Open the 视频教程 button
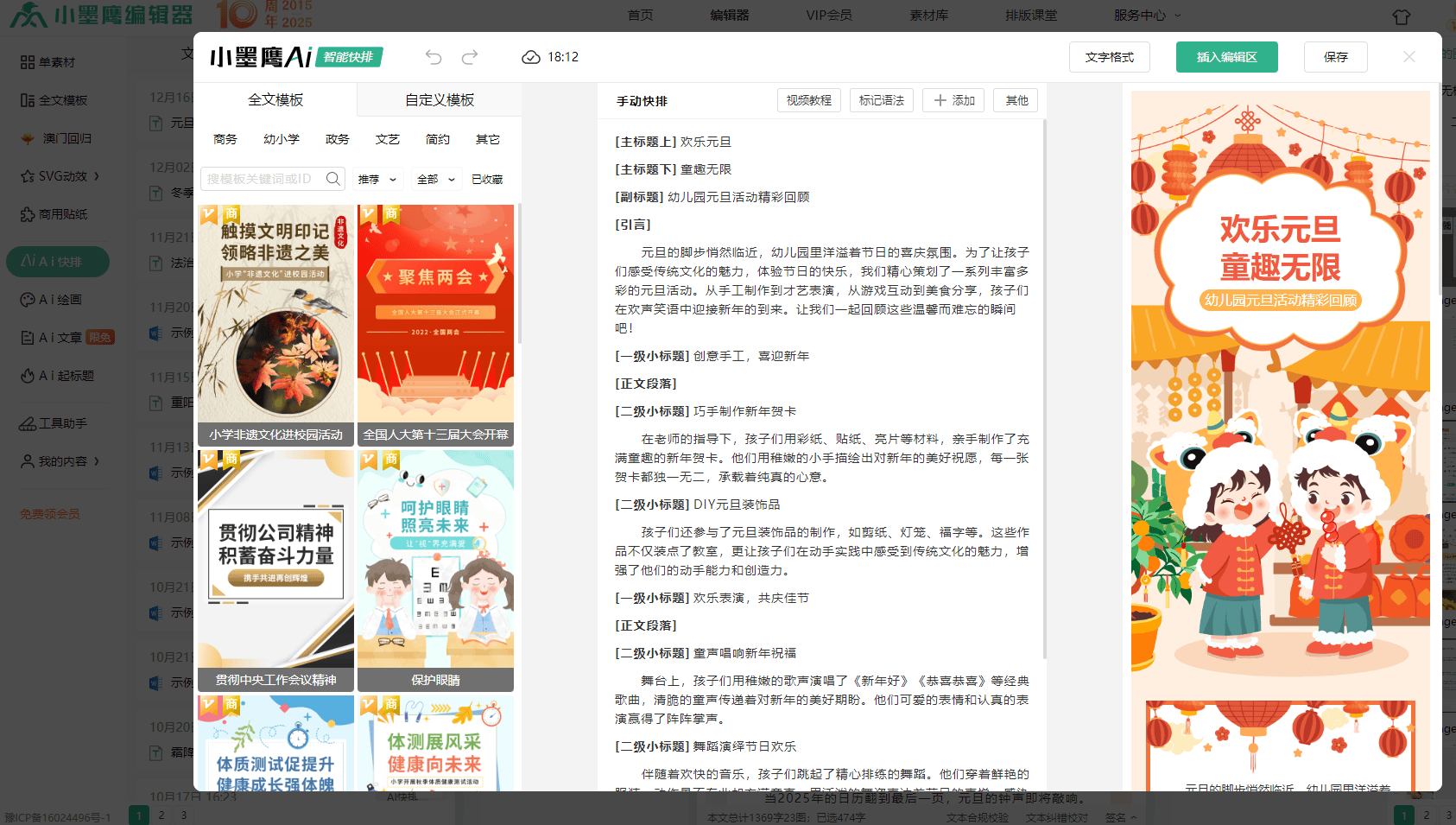The height and width of the screenshot is (825, 1456). pyautogui.click(x=809, y=100)
